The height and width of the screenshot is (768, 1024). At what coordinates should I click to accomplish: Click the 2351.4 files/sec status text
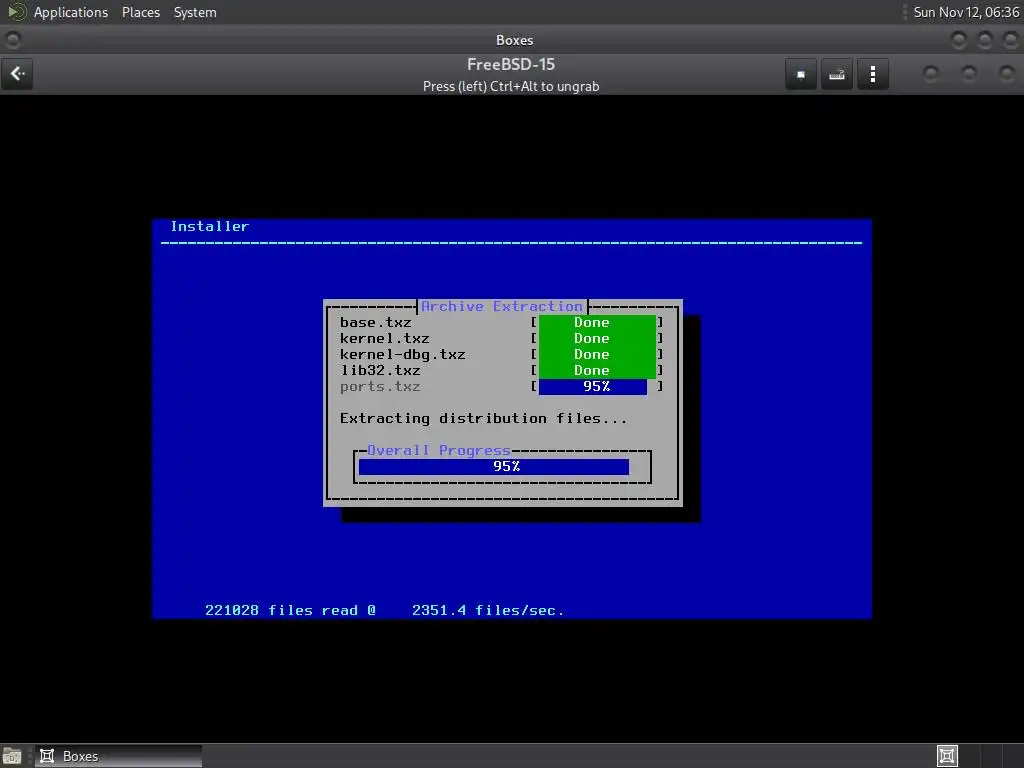pyautogui.click(x=488, y=611)
